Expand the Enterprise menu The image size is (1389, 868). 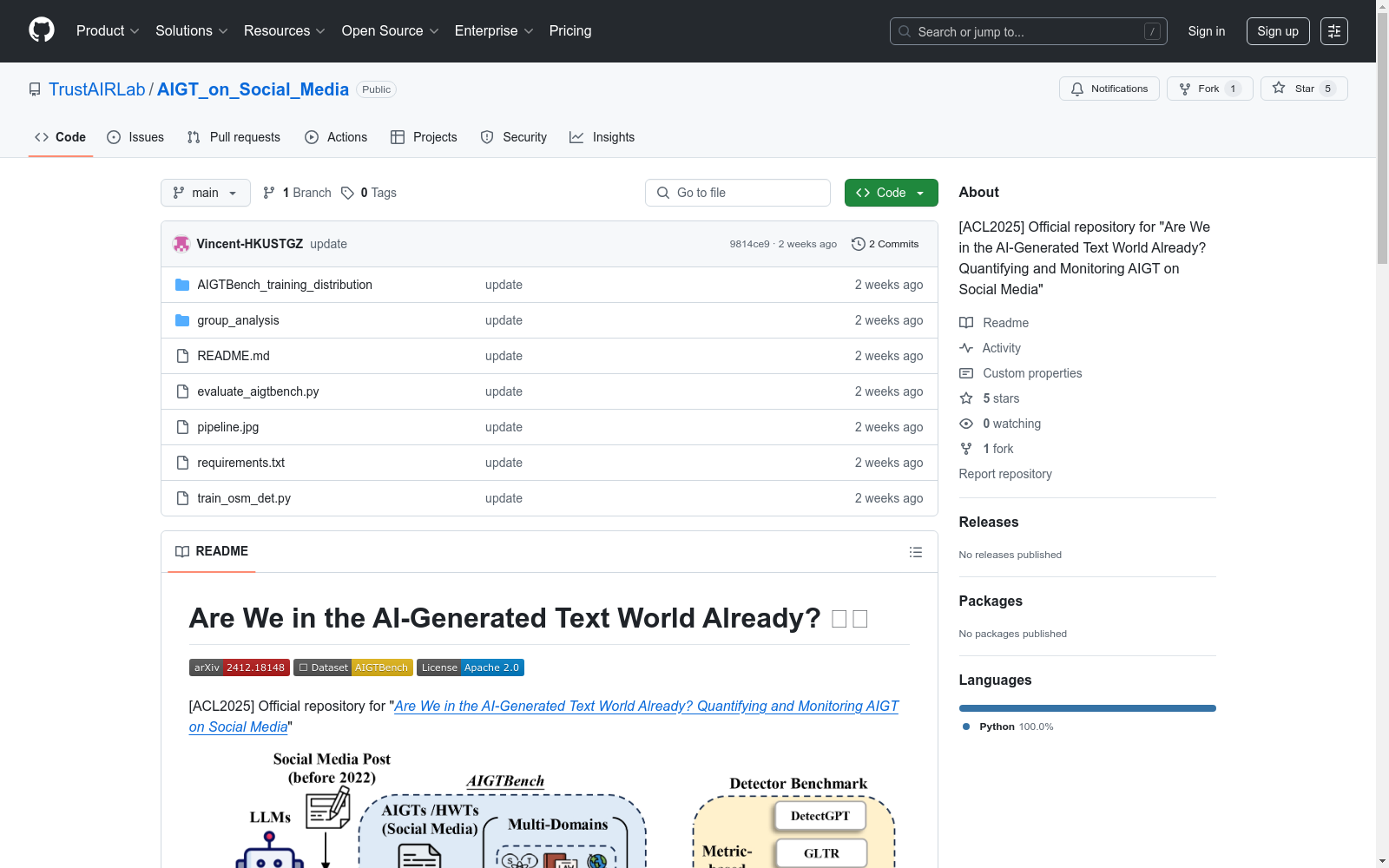pos(494,31)
